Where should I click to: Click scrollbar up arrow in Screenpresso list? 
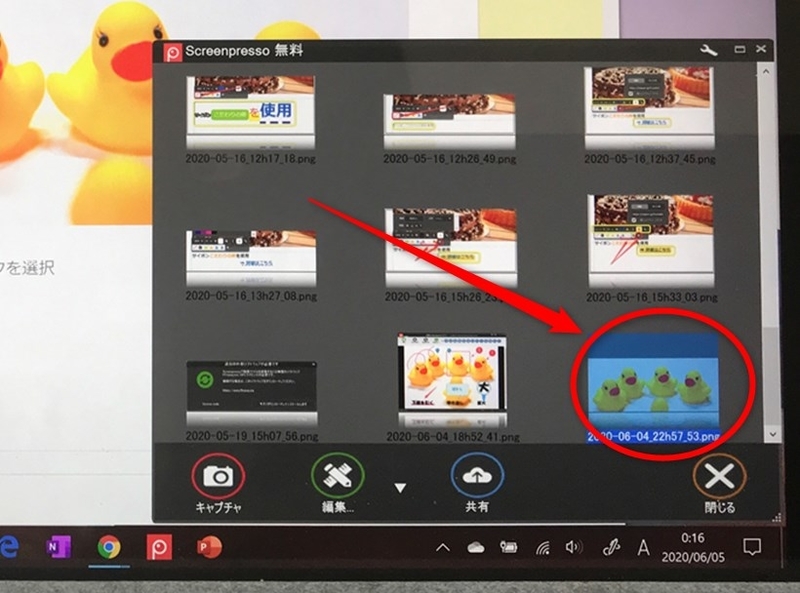click(766, 71)
